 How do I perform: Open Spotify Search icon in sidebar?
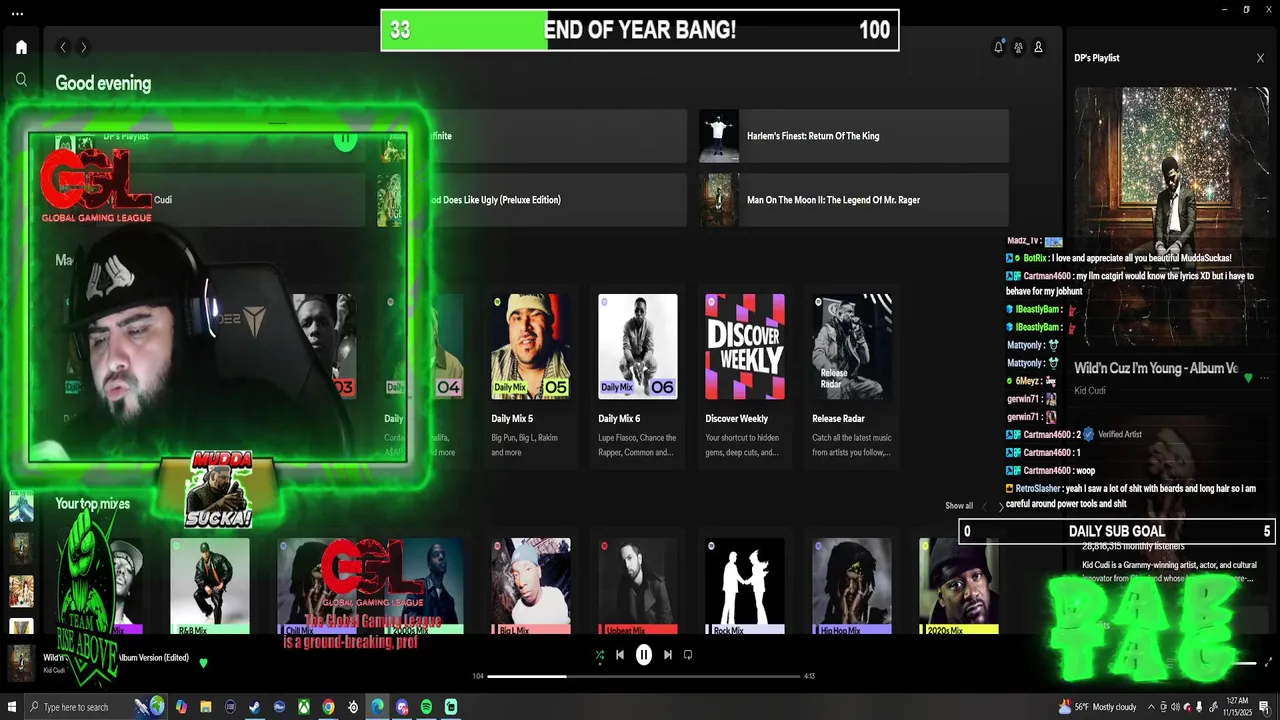[x=21, y=79]
